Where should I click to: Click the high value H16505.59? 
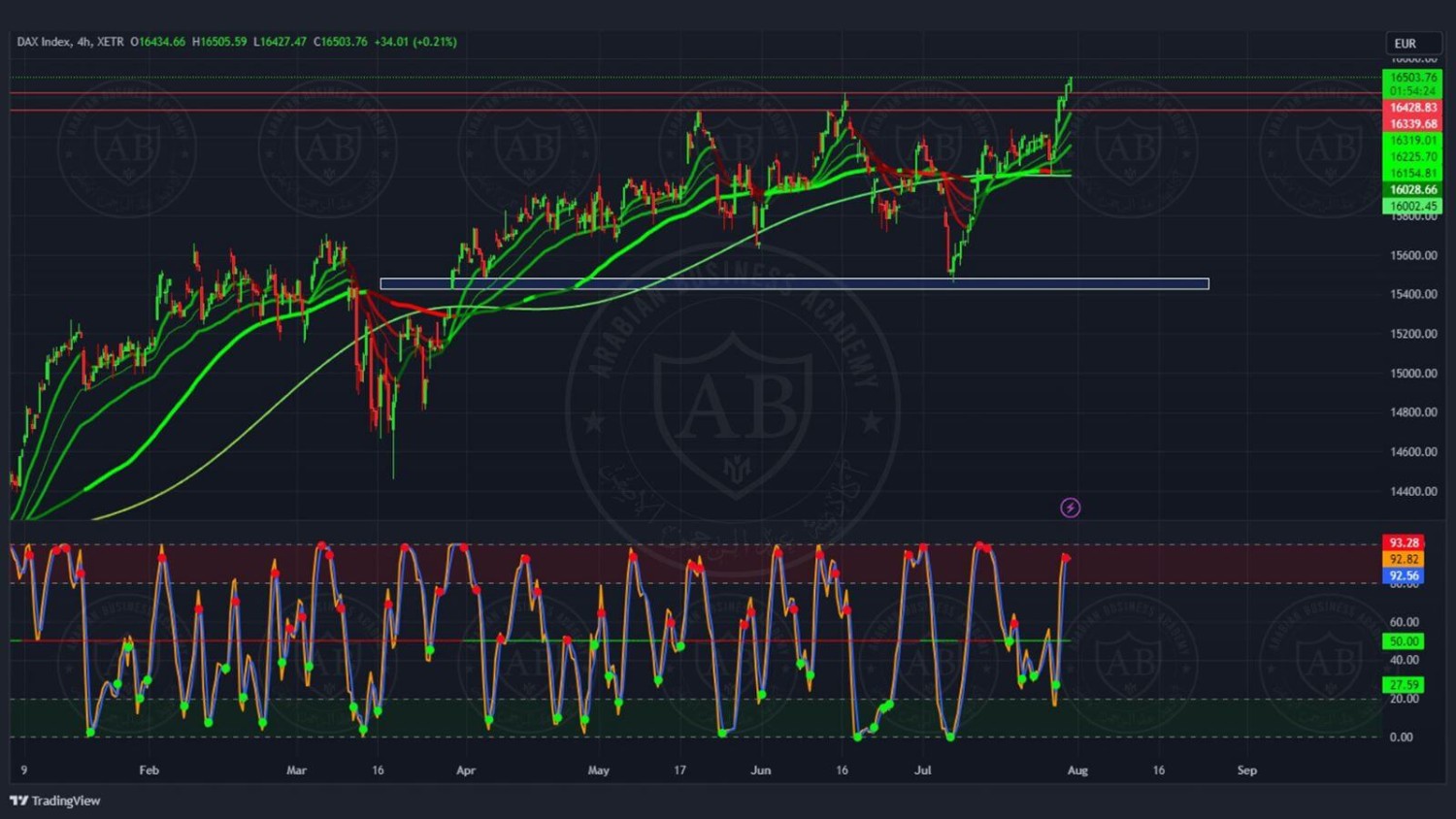219,42
